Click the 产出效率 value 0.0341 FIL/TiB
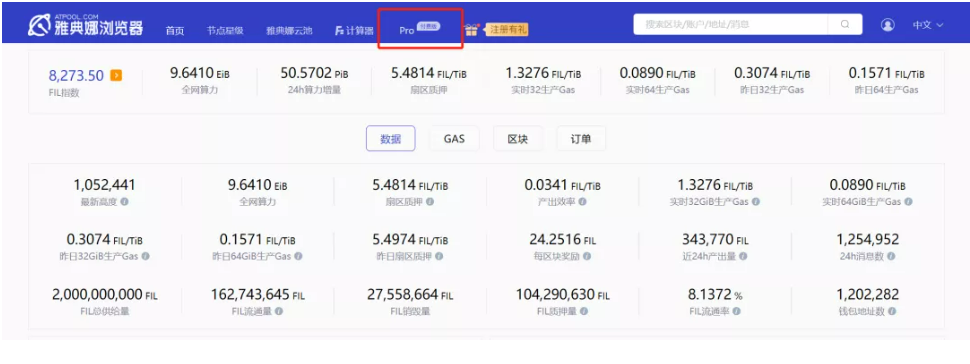The width and height of the screenshot is (970, 364). [562, 185]
